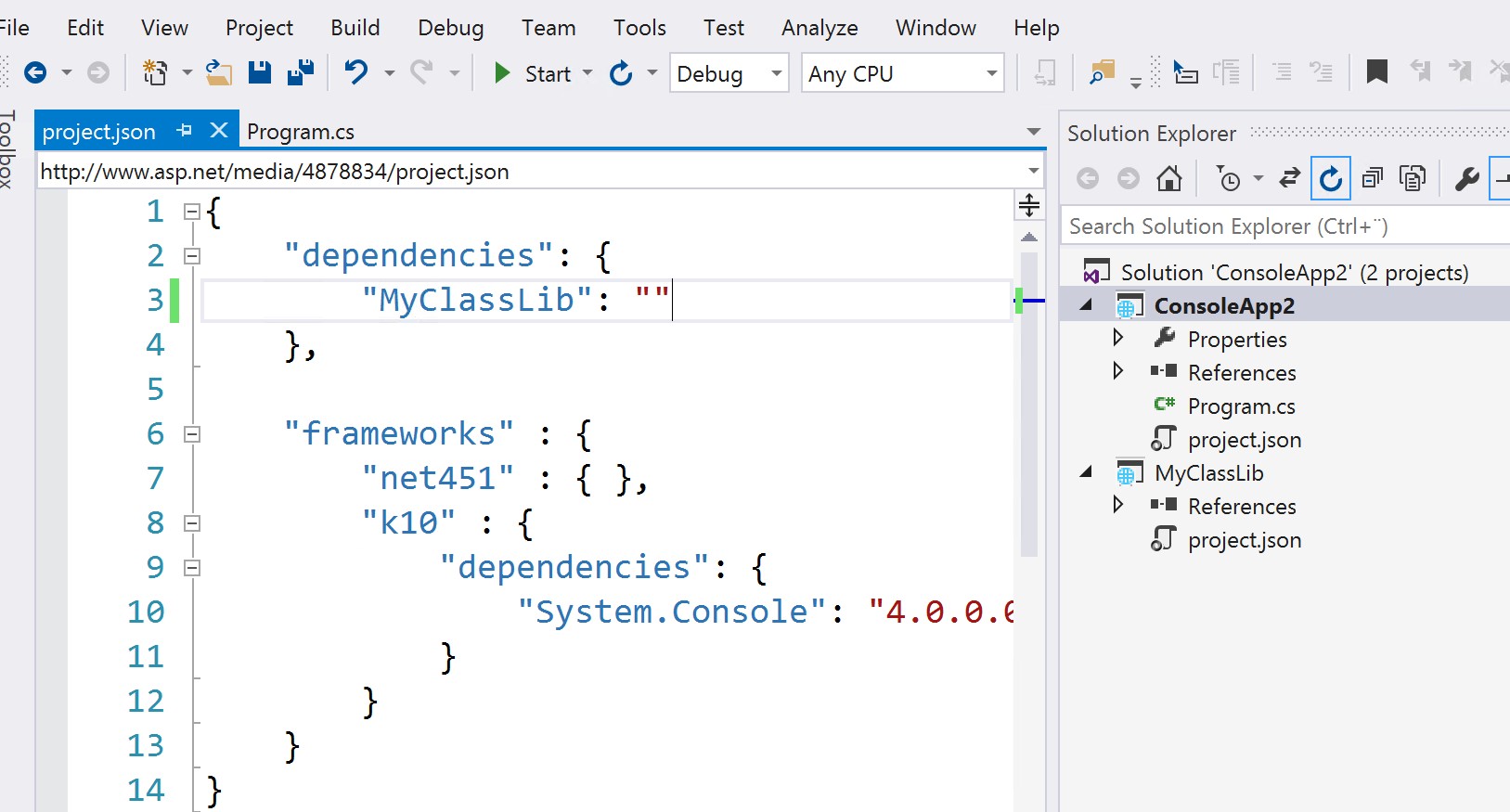Screen dimensions: 1510x812
Task: Open a file with the Open File folder icon
Action: click(218, 72)
